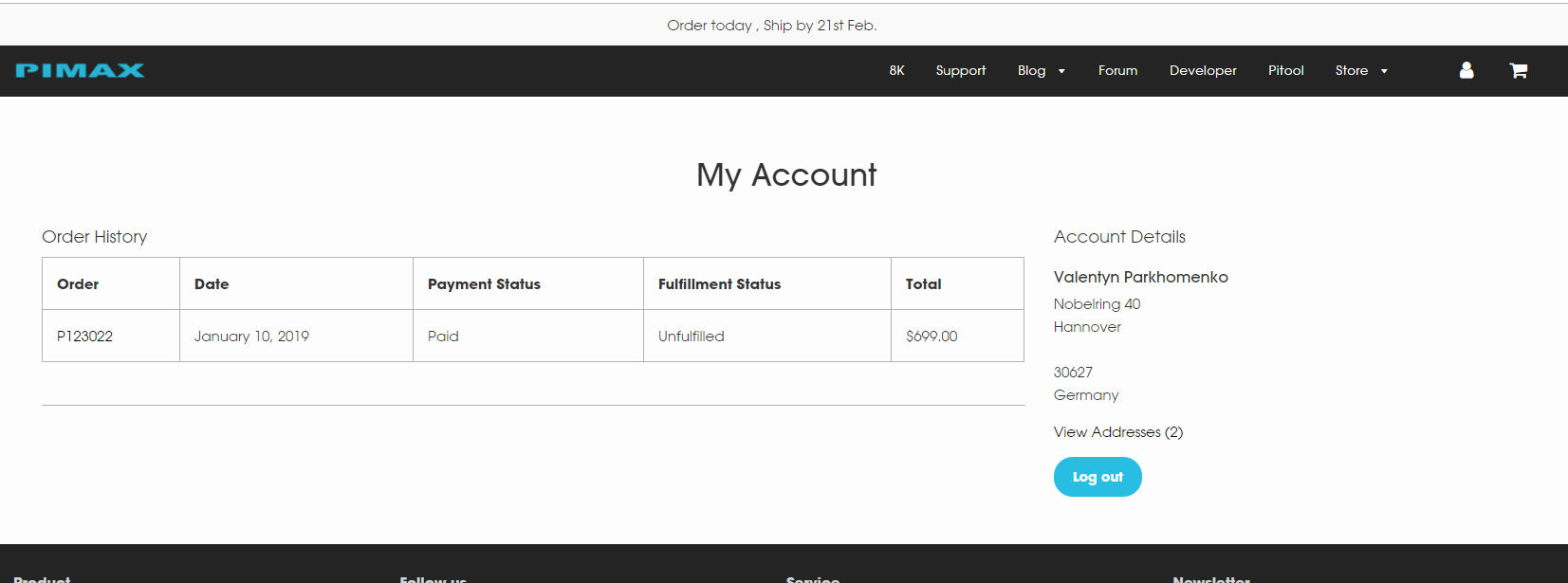Navigate to the Forum link
1568x583 pixels.
click(x=1117, y=70)
